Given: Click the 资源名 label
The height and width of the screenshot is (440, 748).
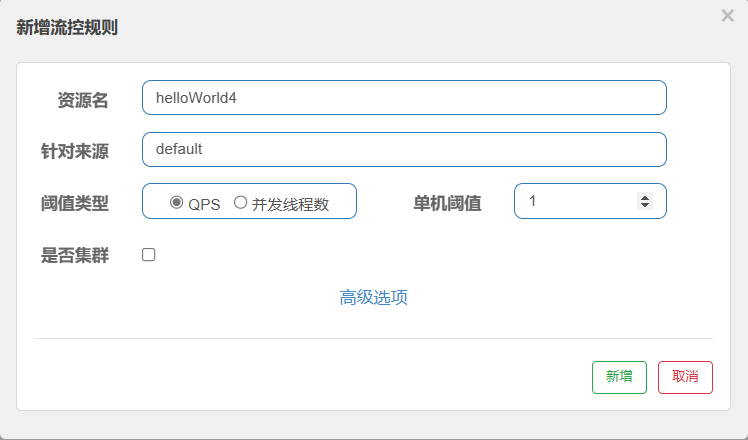Looking at the screenshot, I should (83, 100).
